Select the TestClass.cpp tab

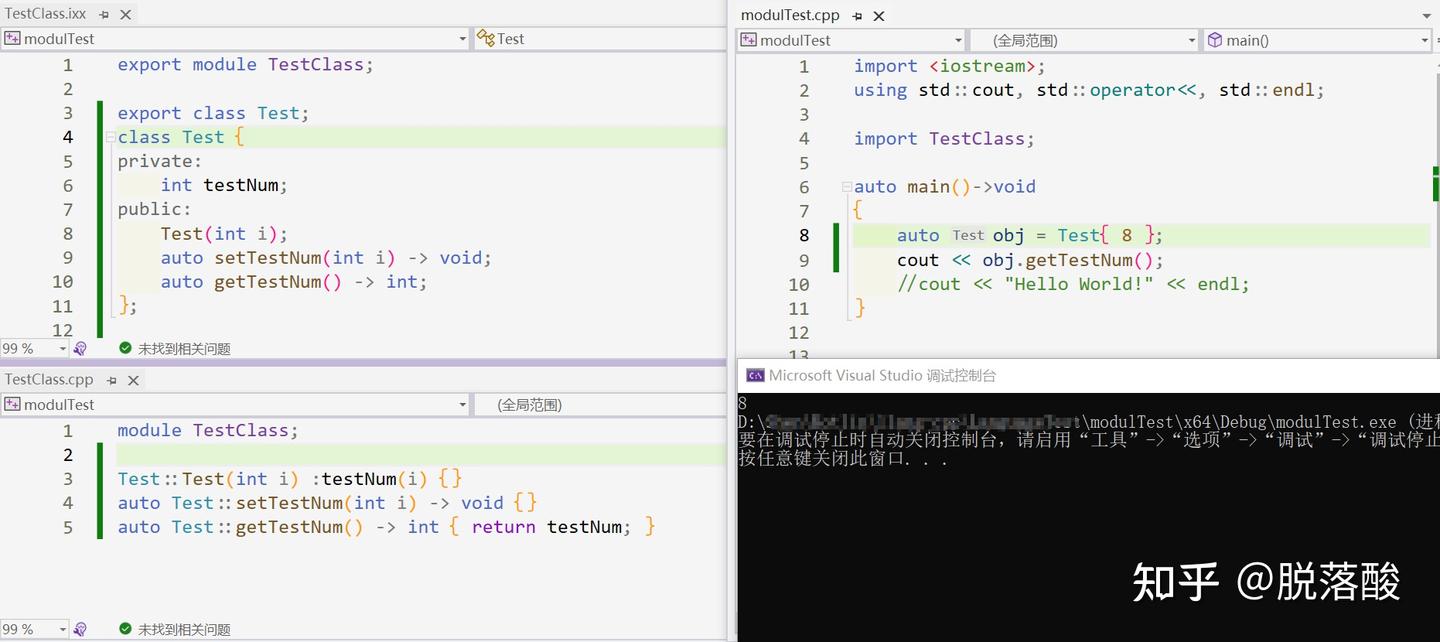pos(49,380)
